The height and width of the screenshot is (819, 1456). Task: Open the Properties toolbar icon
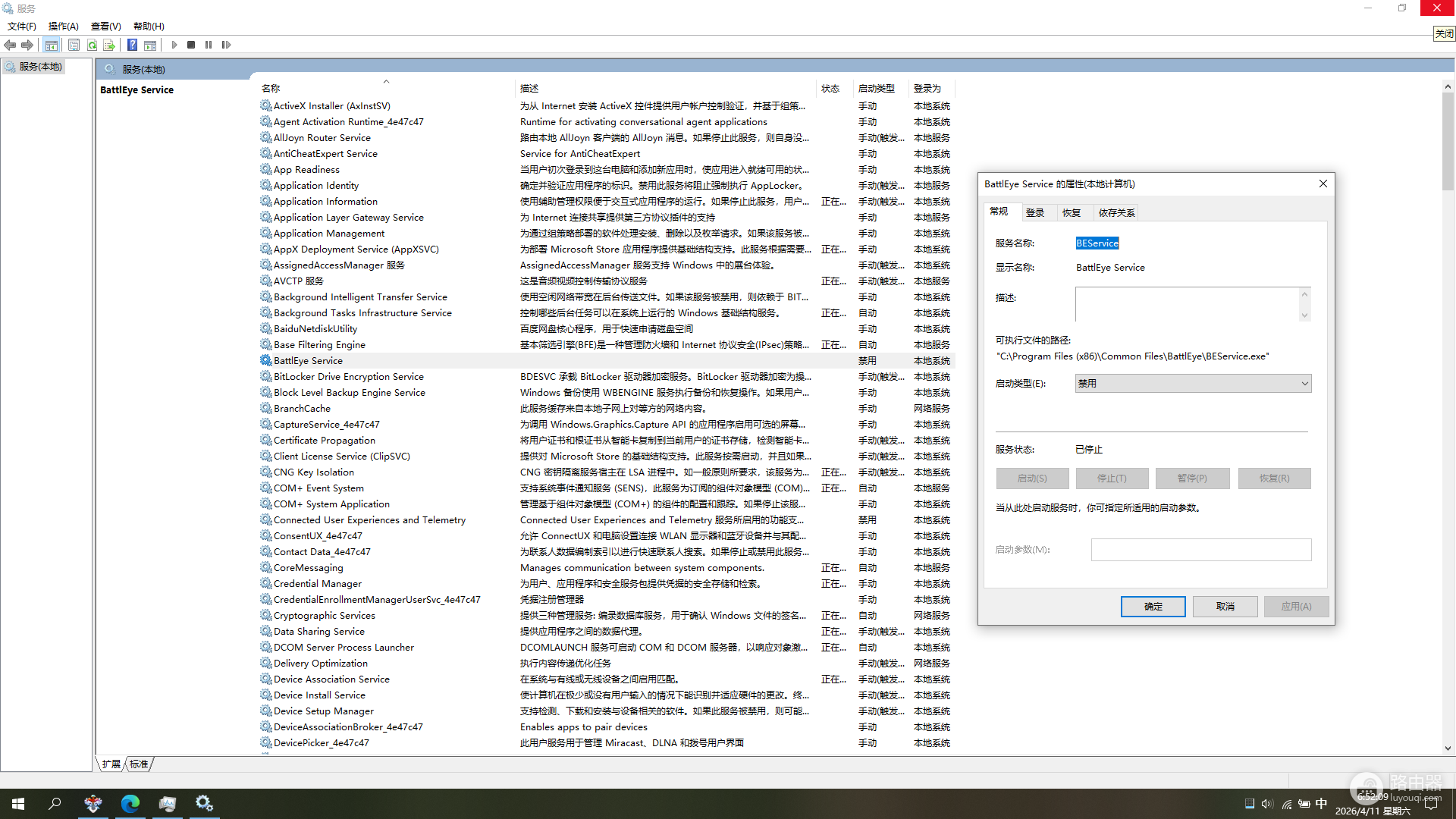click(x=74, y=45)
